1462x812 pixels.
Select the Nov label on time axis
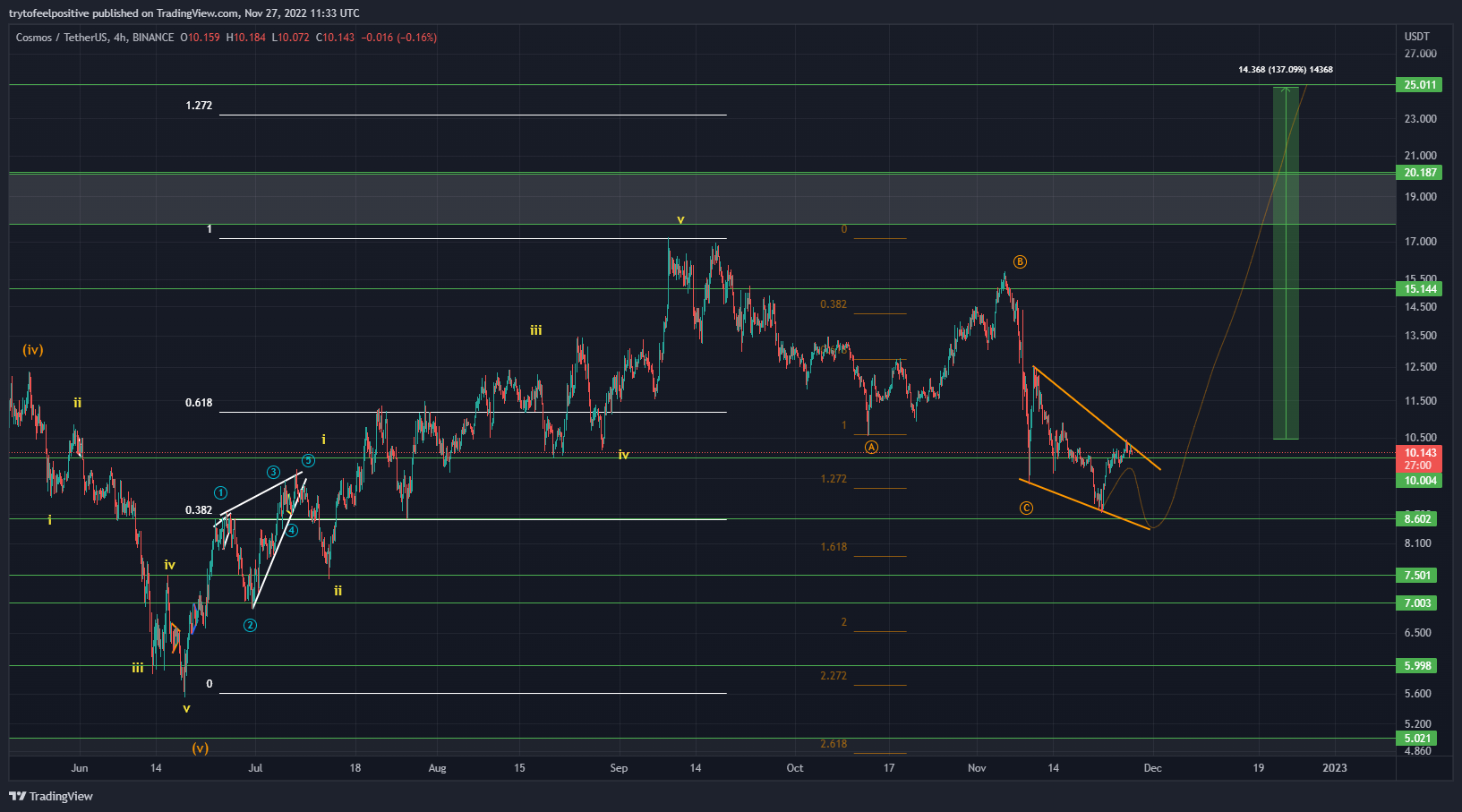pos(977,768)
